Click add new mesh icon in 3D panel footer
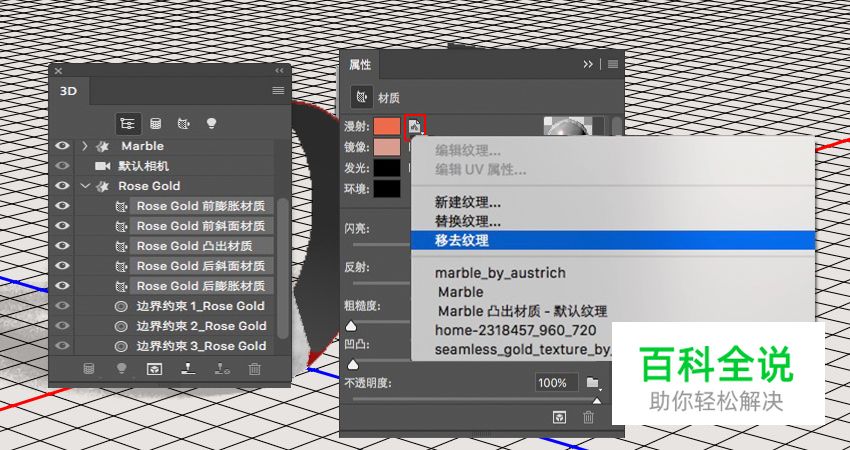 88,369
